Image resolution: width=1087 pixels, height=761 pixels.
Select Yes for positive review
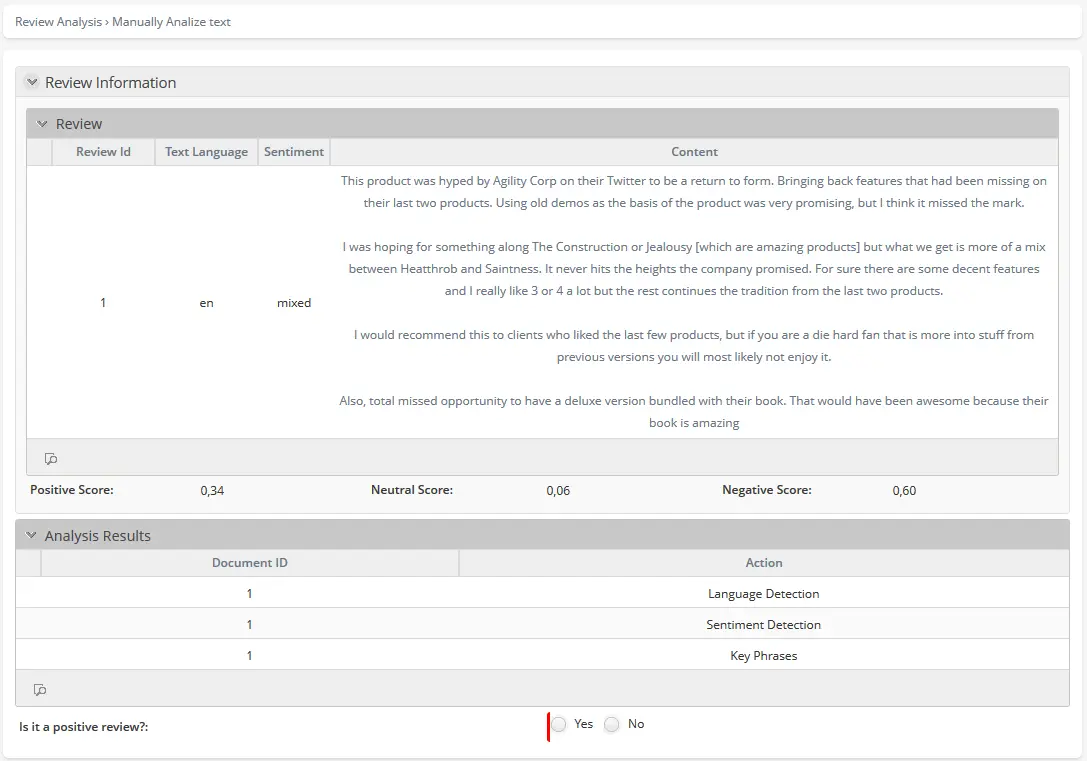point(559,724)
